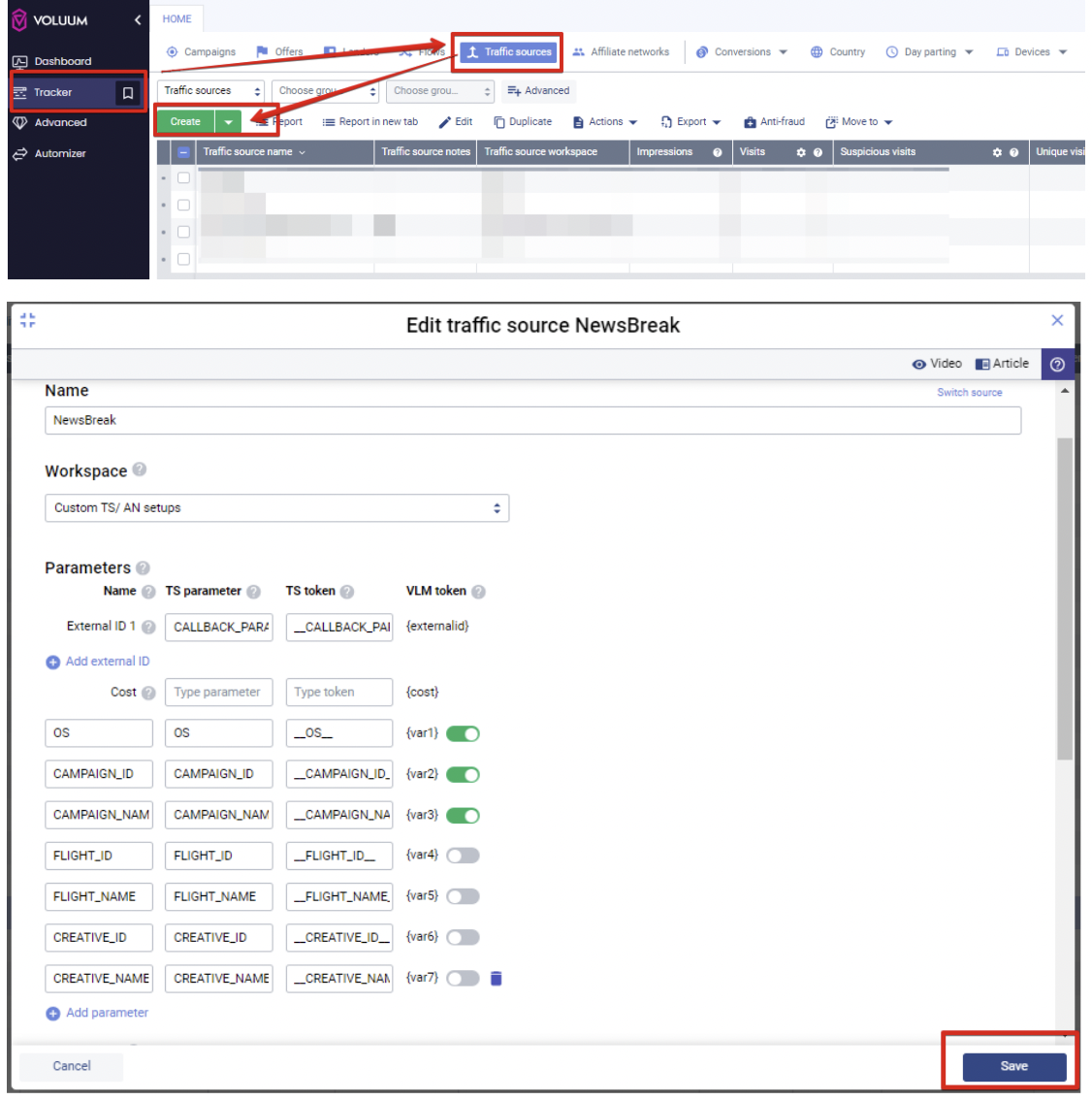Open the Traffic sources grouping dropdown
This screenshot has height=1100, width=1092.
point(211,91)
